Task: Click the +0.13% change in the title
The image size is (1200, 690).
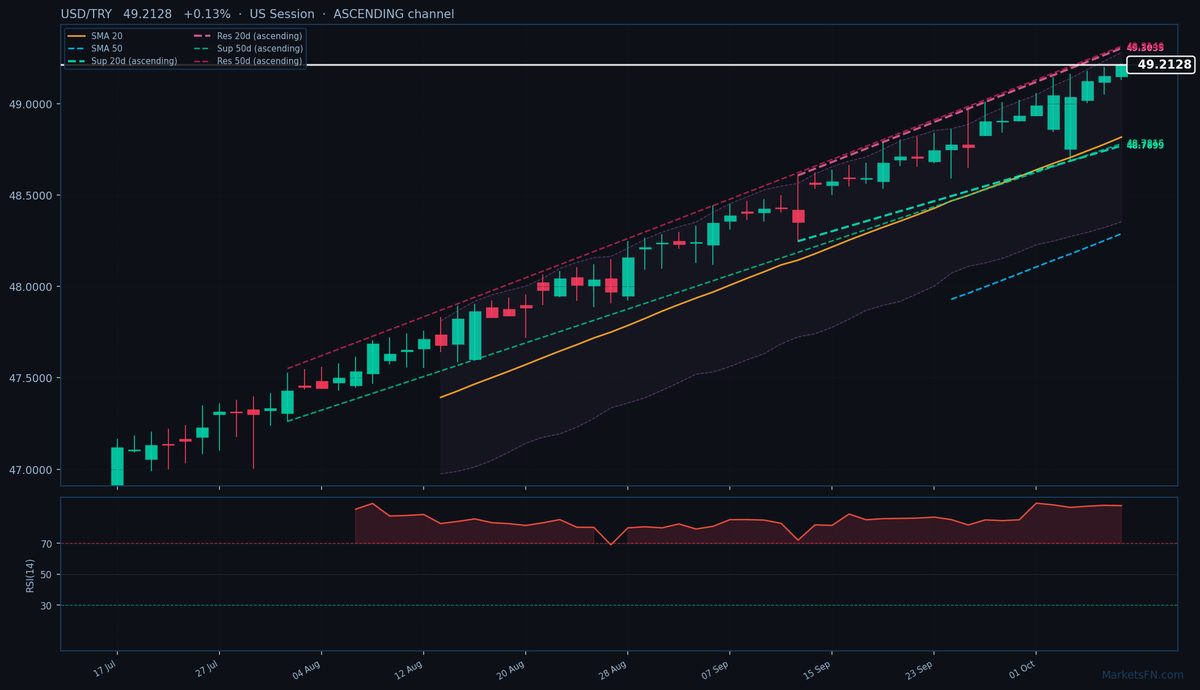Action: click(x=207, y=14)
